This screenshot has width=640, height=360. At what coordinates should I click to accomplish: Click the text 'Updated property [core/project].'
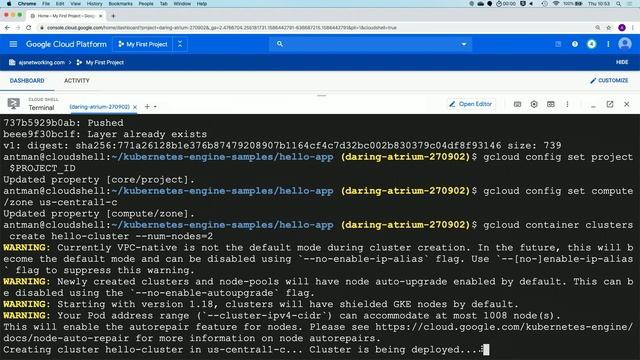(x=99, y=180)
